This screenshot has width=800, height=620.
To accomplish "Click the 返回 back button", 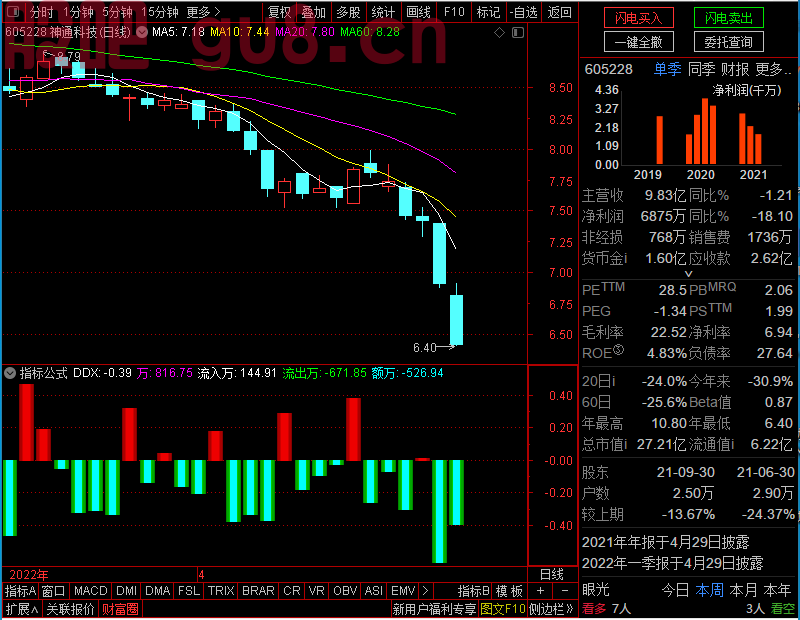I will pos(560,12).
